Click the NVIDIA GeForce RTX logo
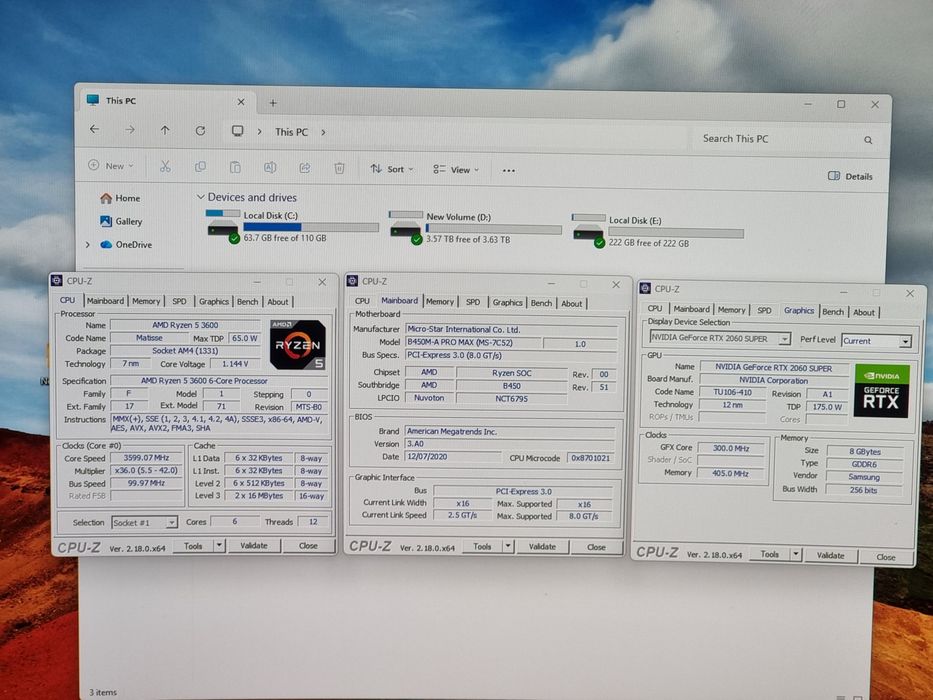 [x=882, y=391]
